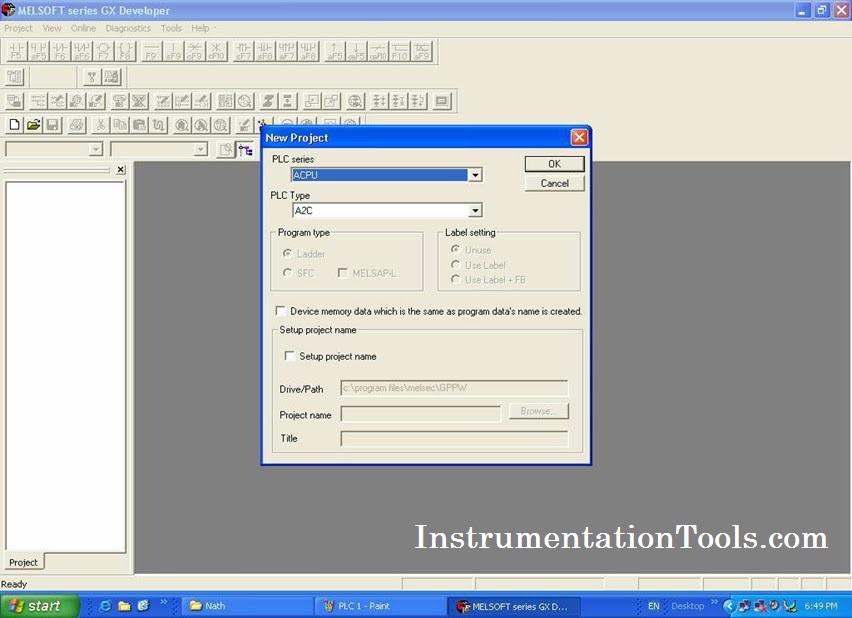852x618 pixels.
Task: Click the Save floppy disk icon
Action: point(53,125)
